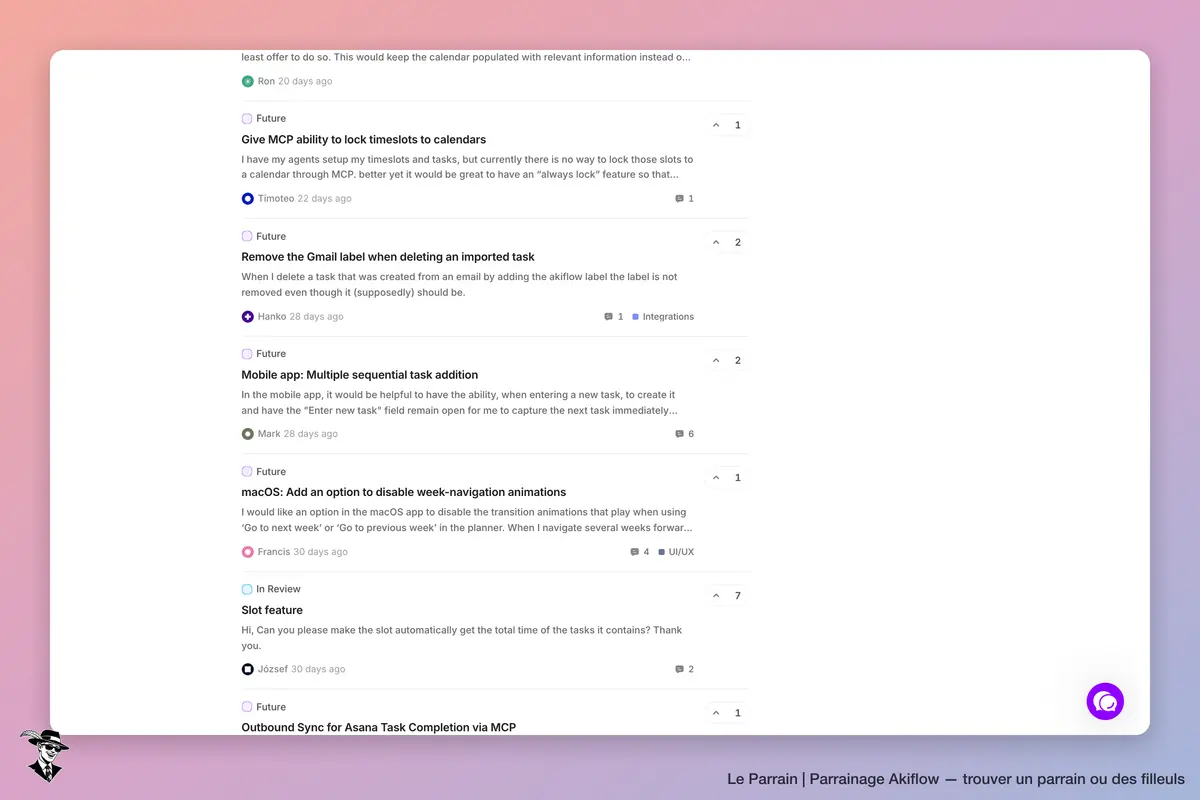1200x800 pixels.
Task: Click "28 days ago" on Mark's post
Action: pos(311,434)
